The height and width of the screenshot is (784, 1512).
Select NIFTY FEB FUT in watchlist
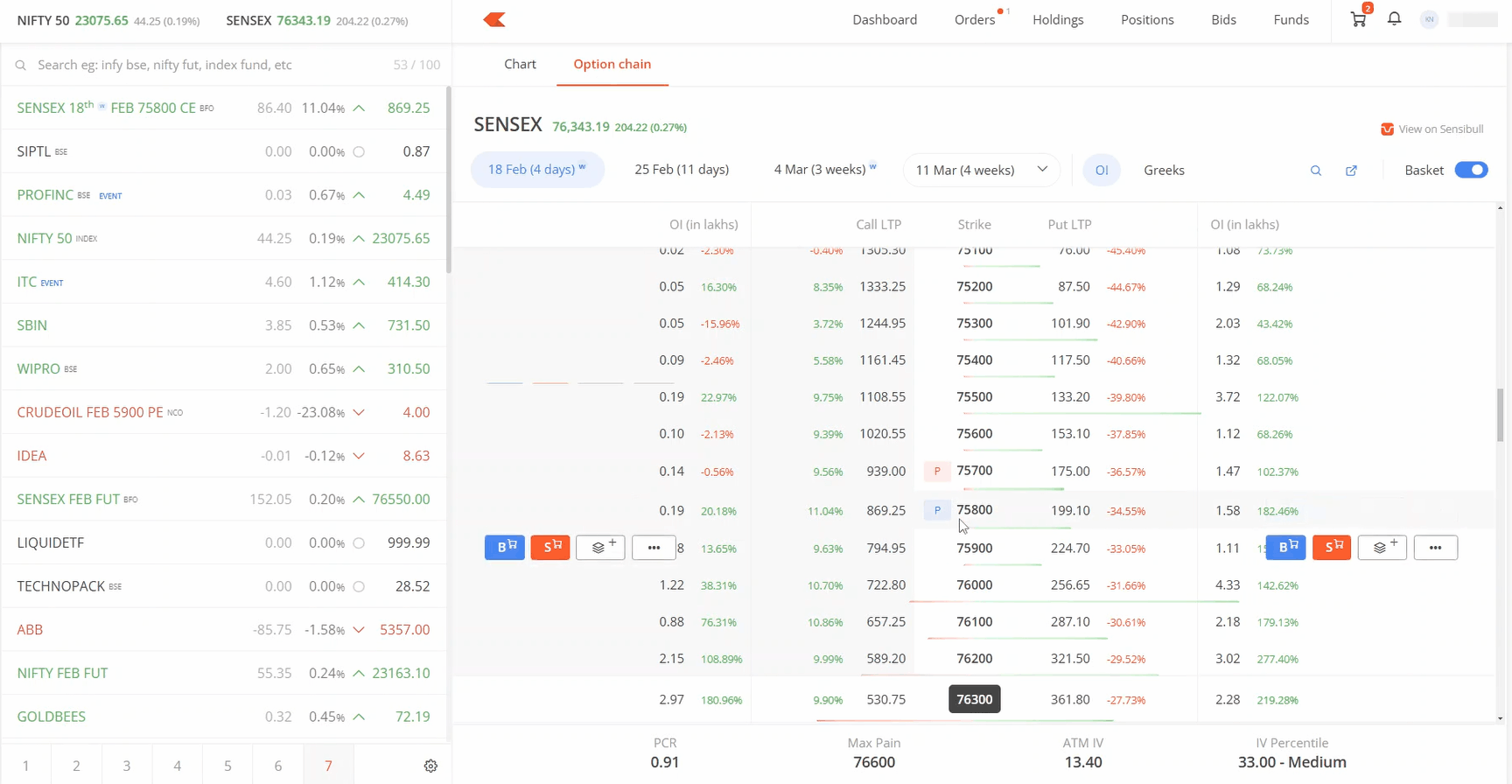point(225,673)
